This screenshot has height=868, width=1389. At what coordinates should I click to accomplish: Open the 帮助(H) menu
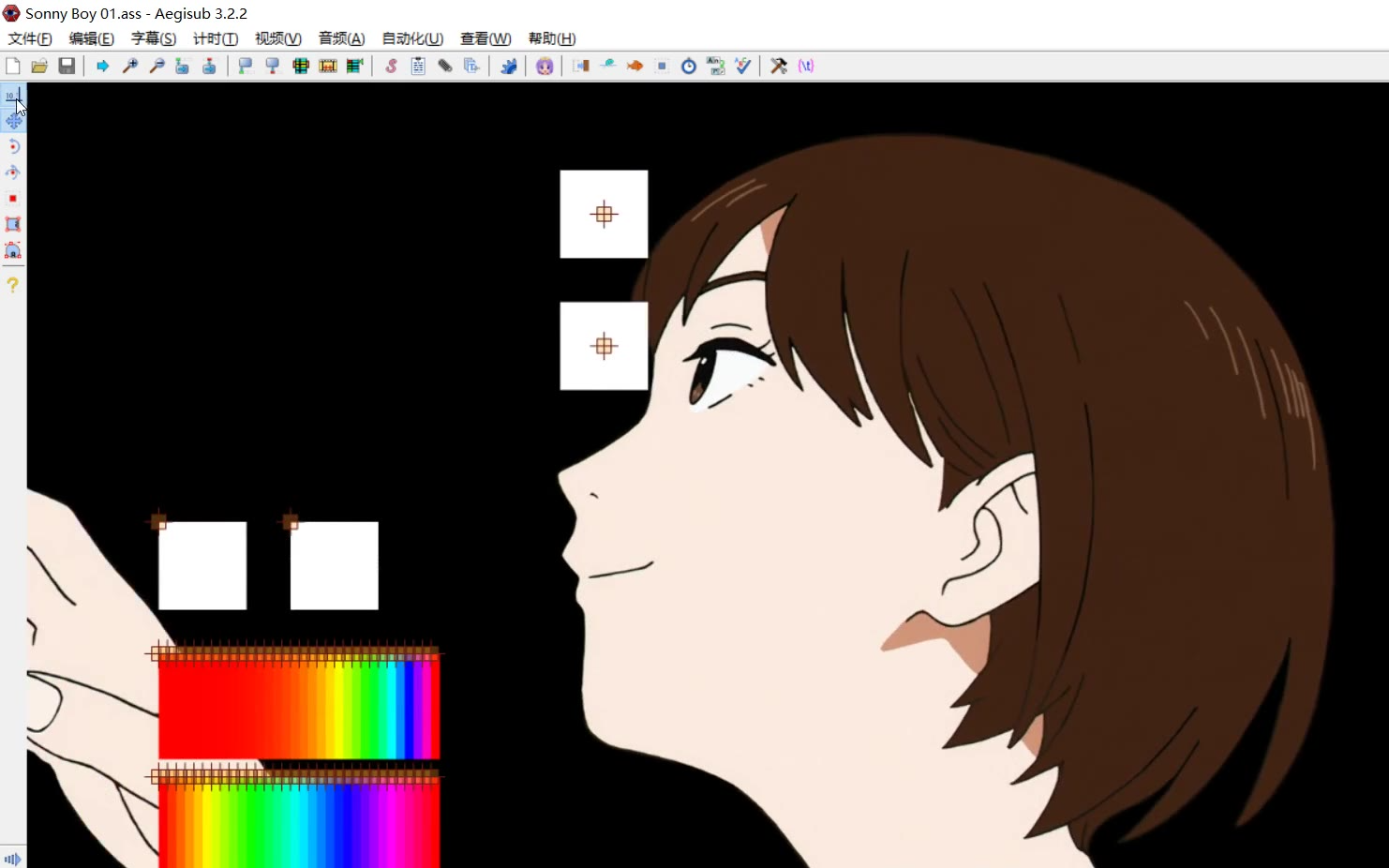[x=552, y=38]
